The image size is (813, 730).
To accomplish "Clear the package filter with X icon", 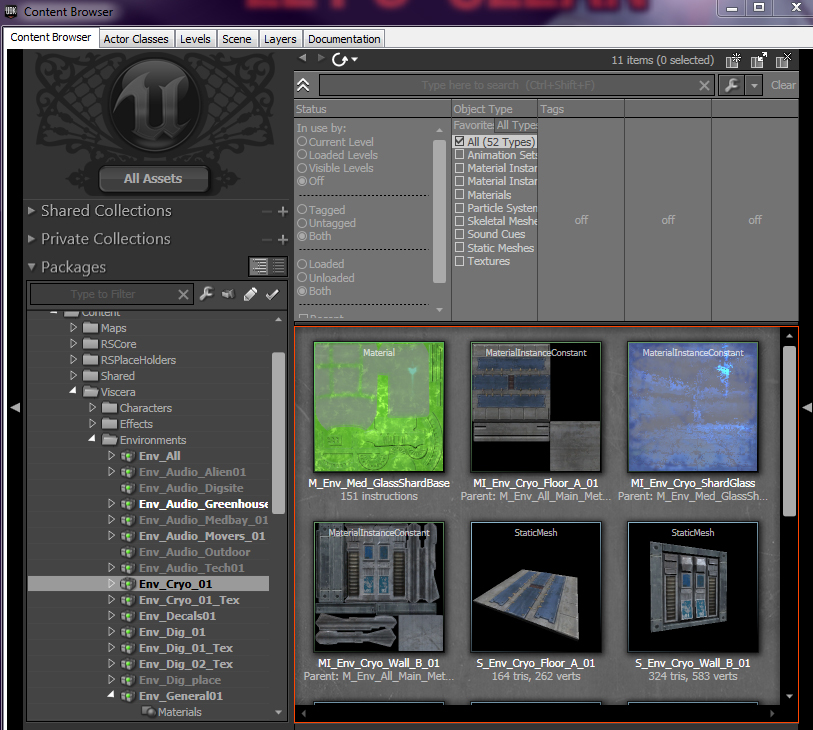I will [x=183, y=294].
